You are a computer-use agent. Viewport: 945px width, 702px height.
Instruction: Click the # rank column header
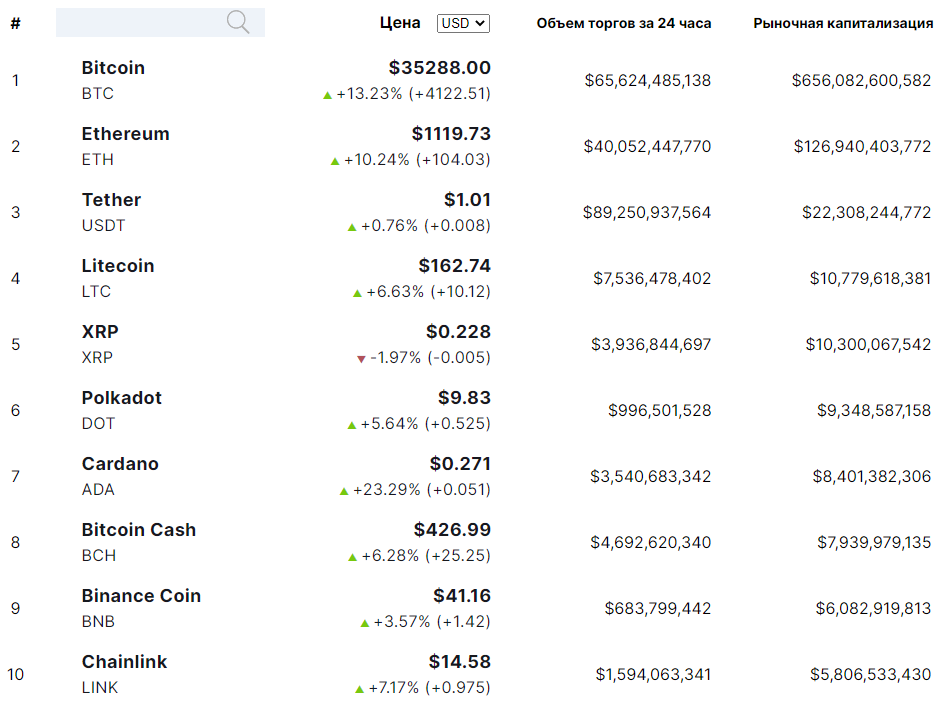coord(15,23)
